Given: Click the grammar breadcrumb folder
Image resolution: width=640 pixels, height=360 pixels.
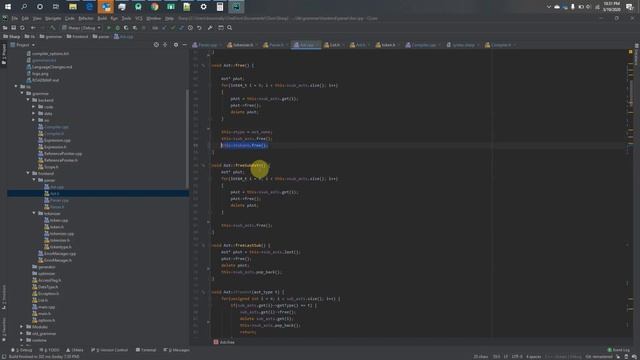Looking at the screenshot, I should [x=51, y=36].
